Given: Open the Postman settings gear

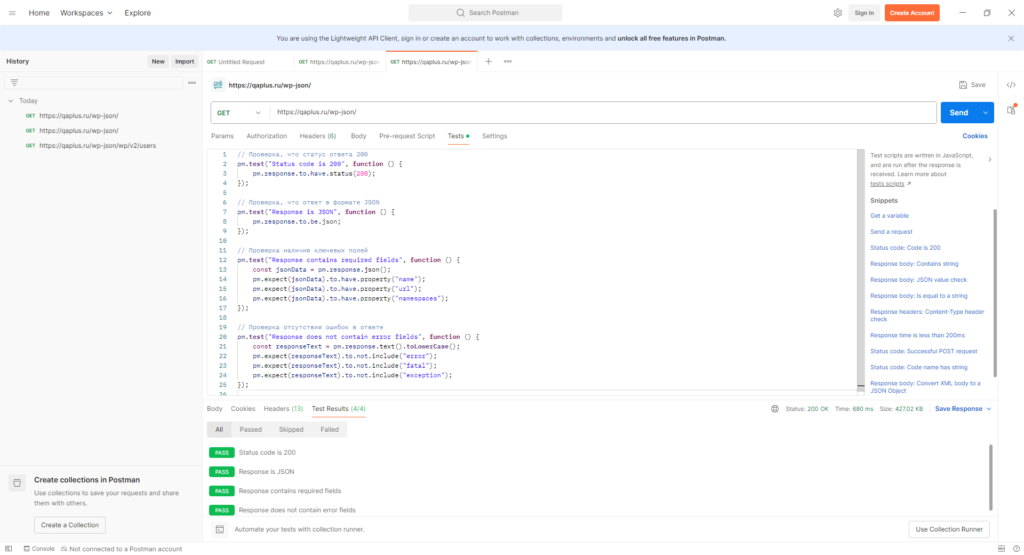Looking at the screenshot, I should coord(837,13).
